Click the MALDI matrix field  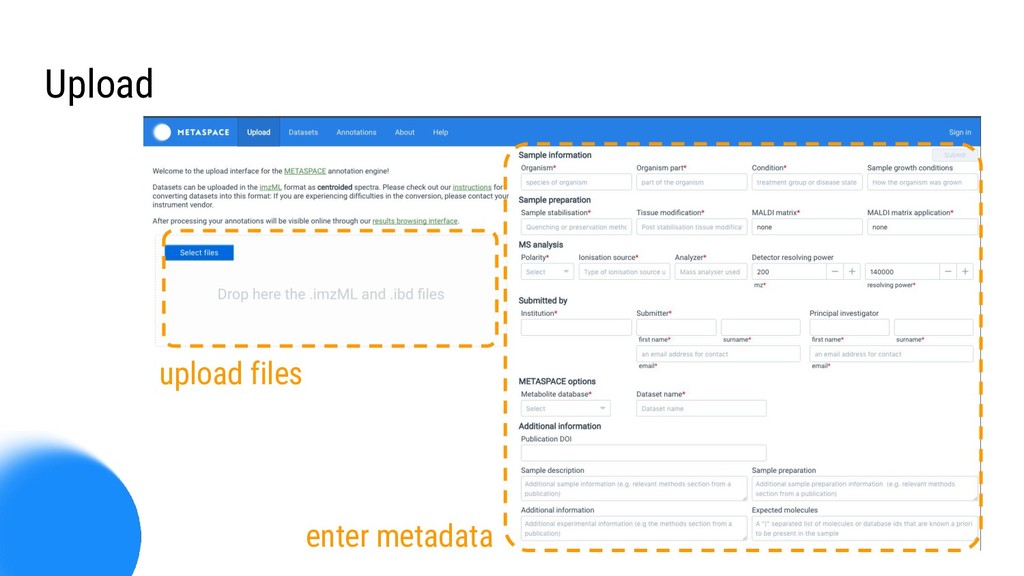807,227
